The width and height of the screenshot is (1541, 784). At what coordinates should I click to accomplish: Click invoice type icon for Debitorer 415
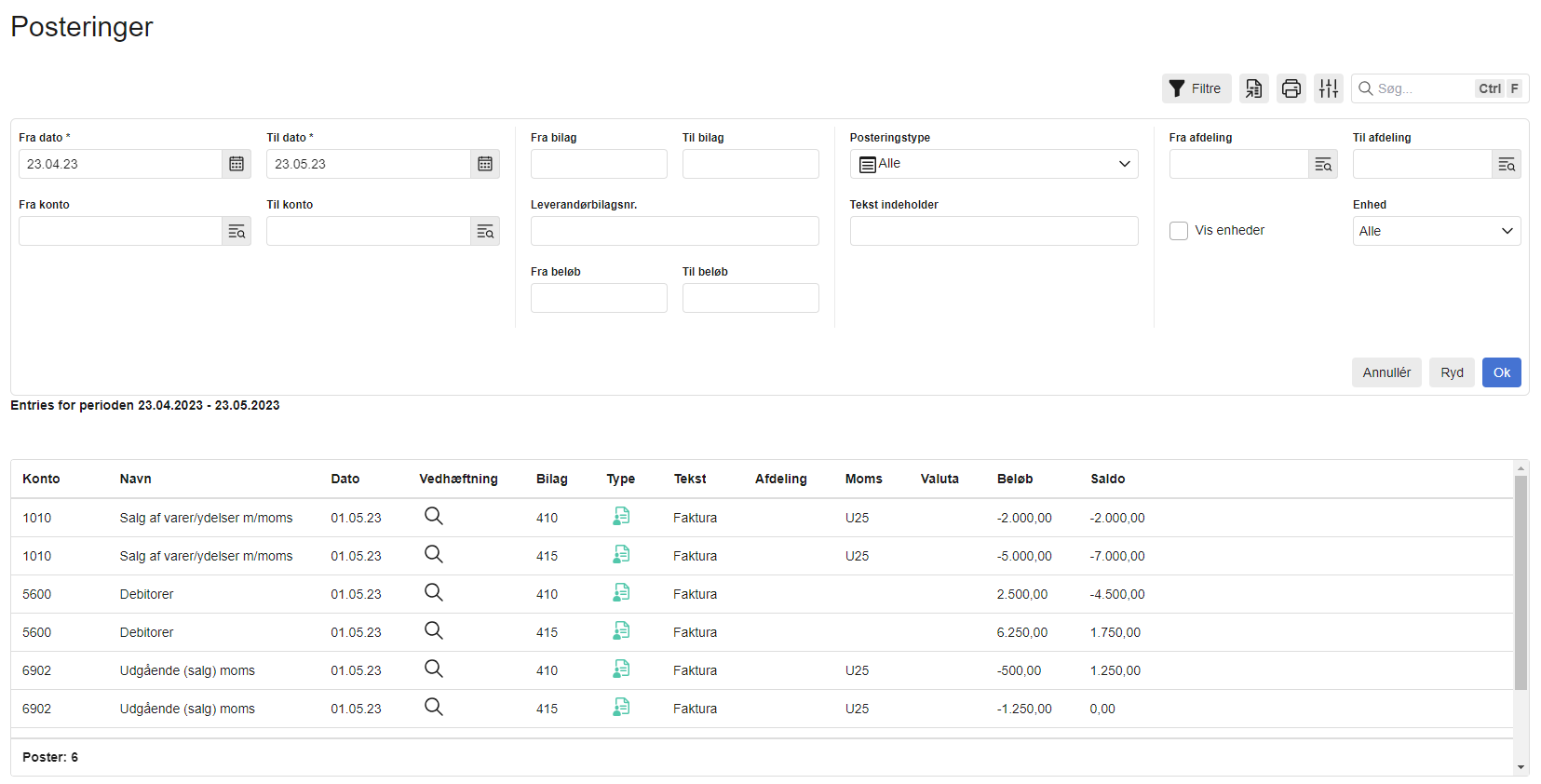(x=621, y=631)
